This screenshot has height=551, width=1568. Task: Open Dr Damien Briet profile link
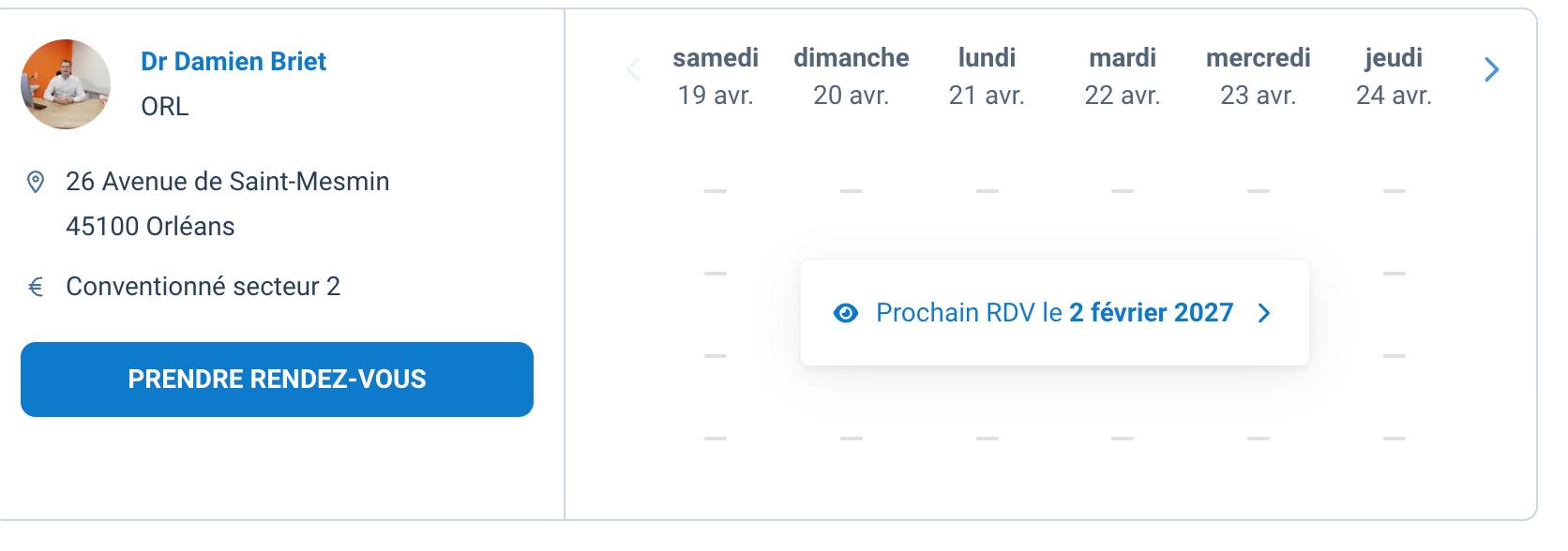234,62
